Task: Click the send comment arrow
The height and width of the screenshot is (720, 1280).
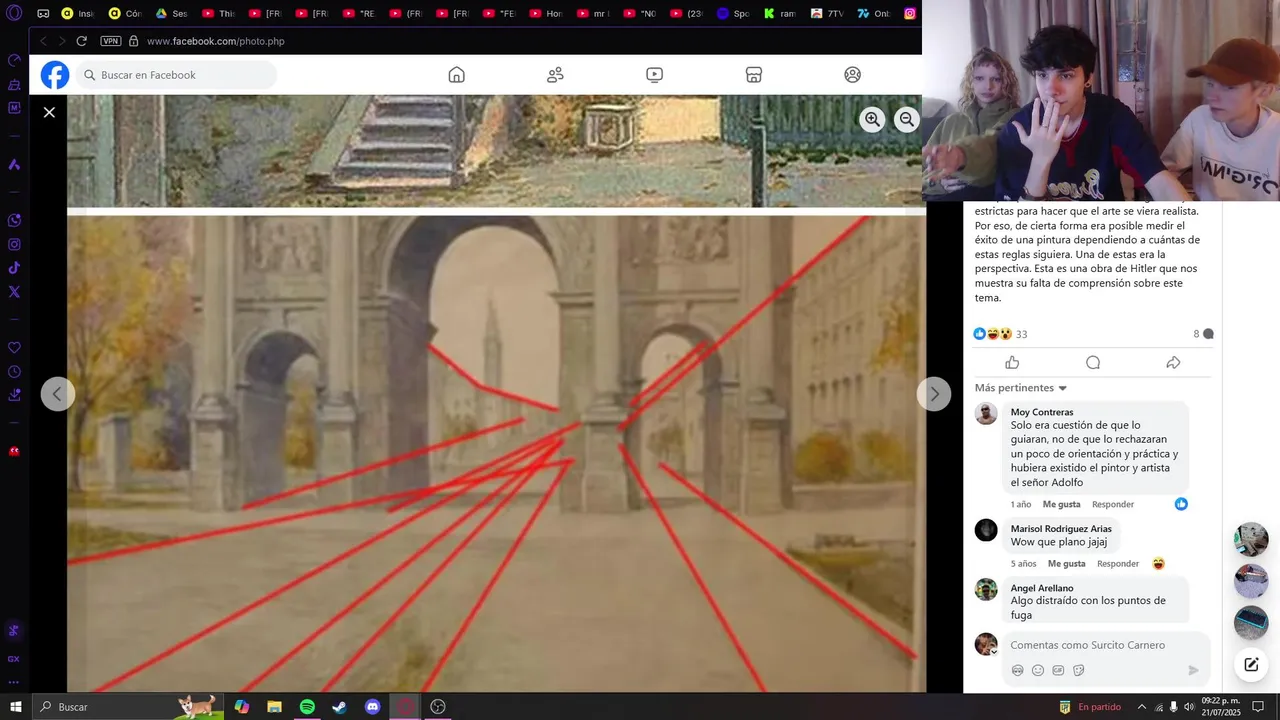Action: (x=1193, y=670)
